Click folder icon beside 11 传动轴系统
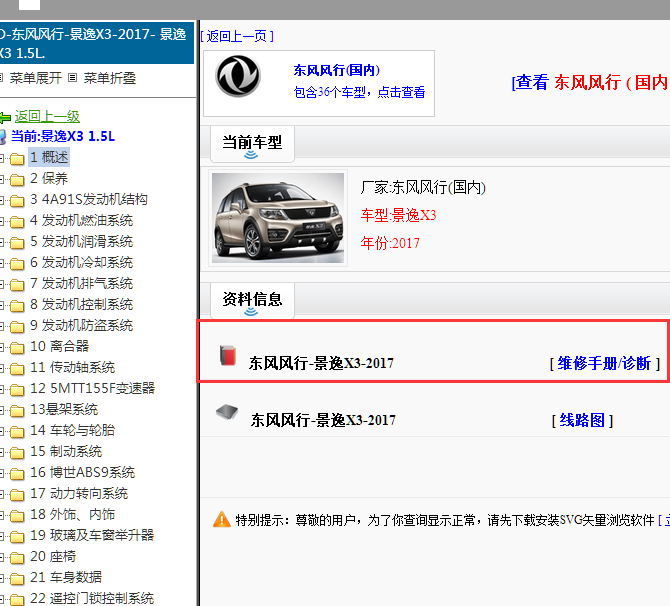The width and height of the screenshot is (670, 606). pyautogui.click(x=17, y=369)
